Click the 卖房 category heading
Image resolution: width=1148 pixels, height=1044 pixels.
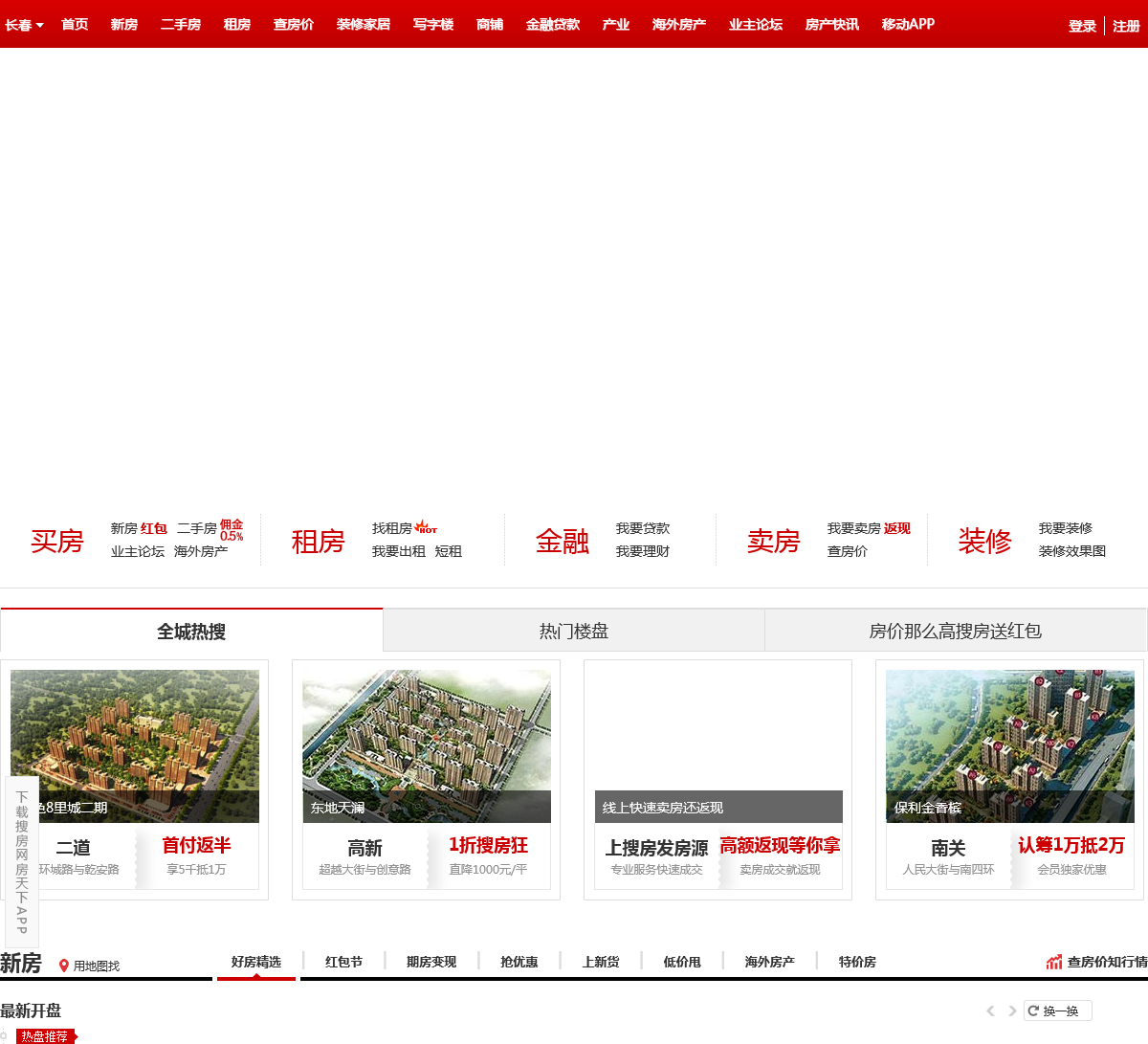tap(774, 542)
